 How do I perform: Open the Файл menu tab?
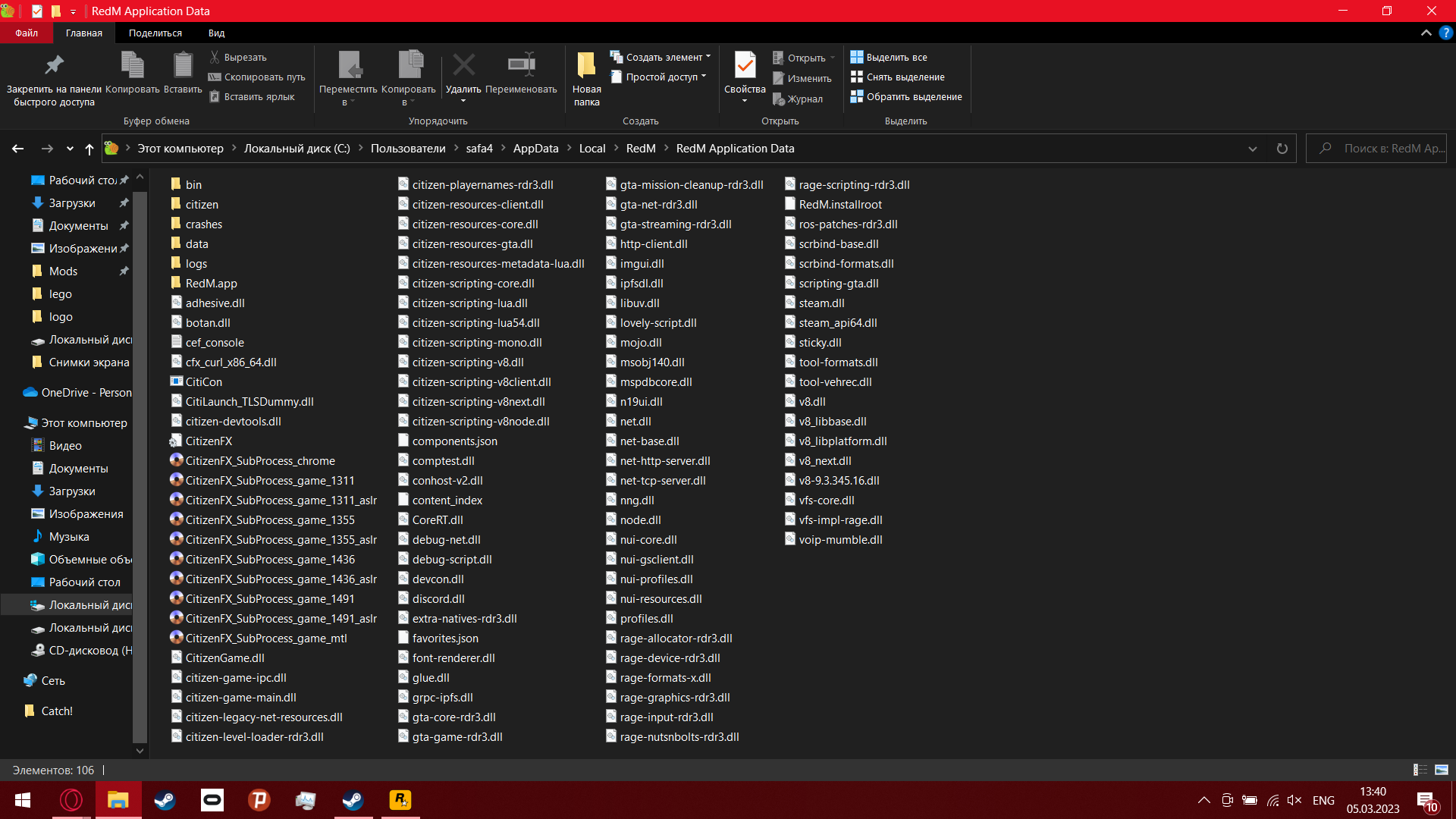27,33
